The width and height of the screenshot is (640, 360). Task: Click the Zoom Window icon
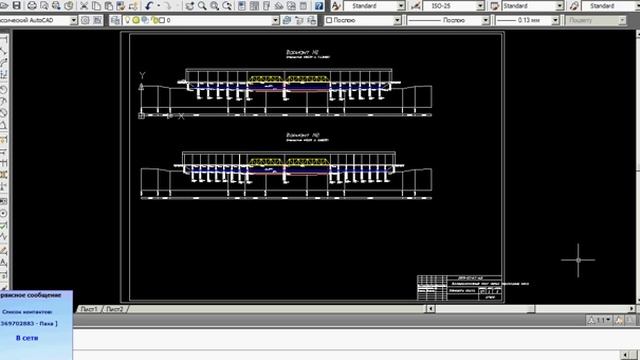tap(214, 6)
